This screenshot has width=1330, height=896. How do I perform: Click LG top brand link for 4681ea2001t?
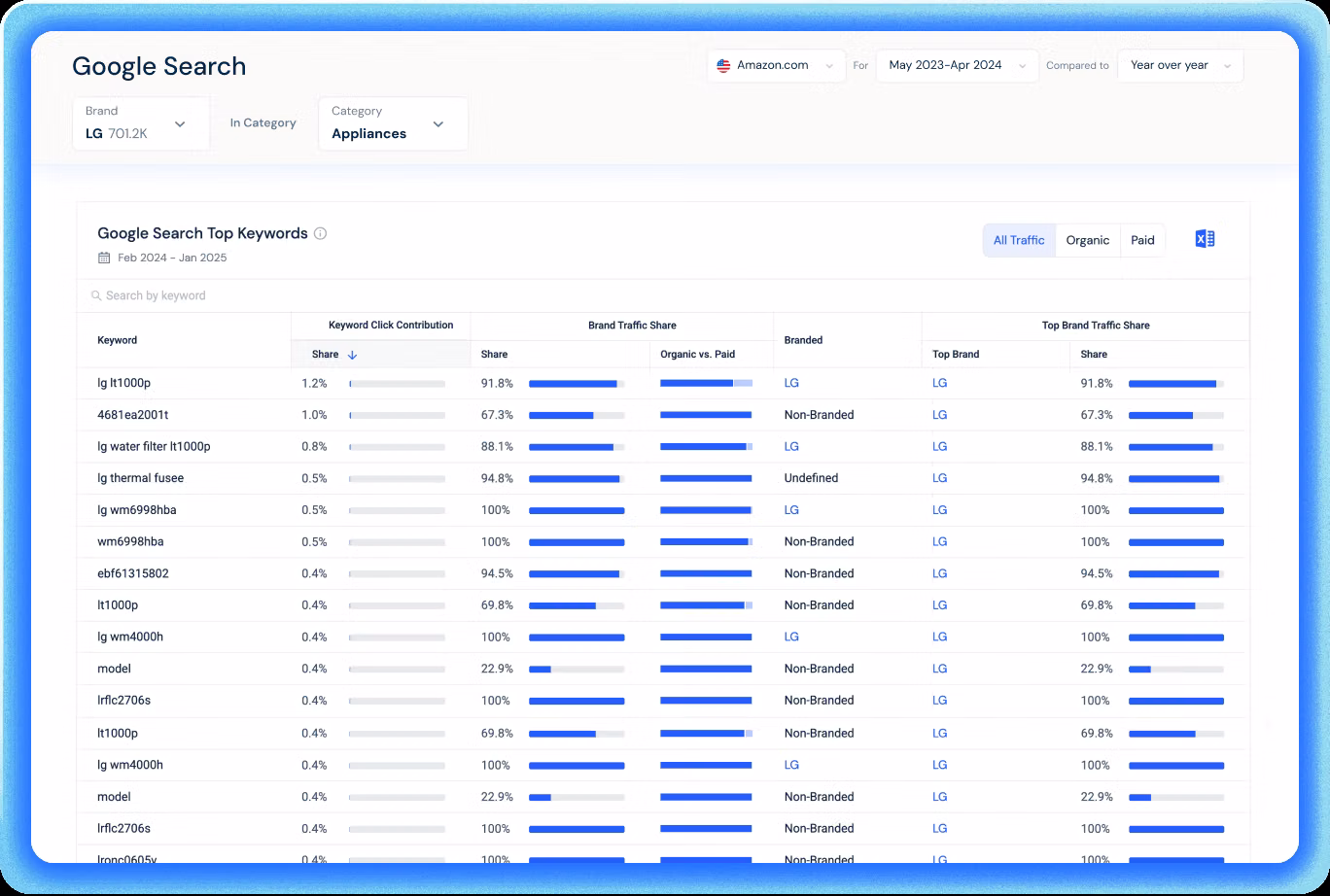click(x=939, y=415)
